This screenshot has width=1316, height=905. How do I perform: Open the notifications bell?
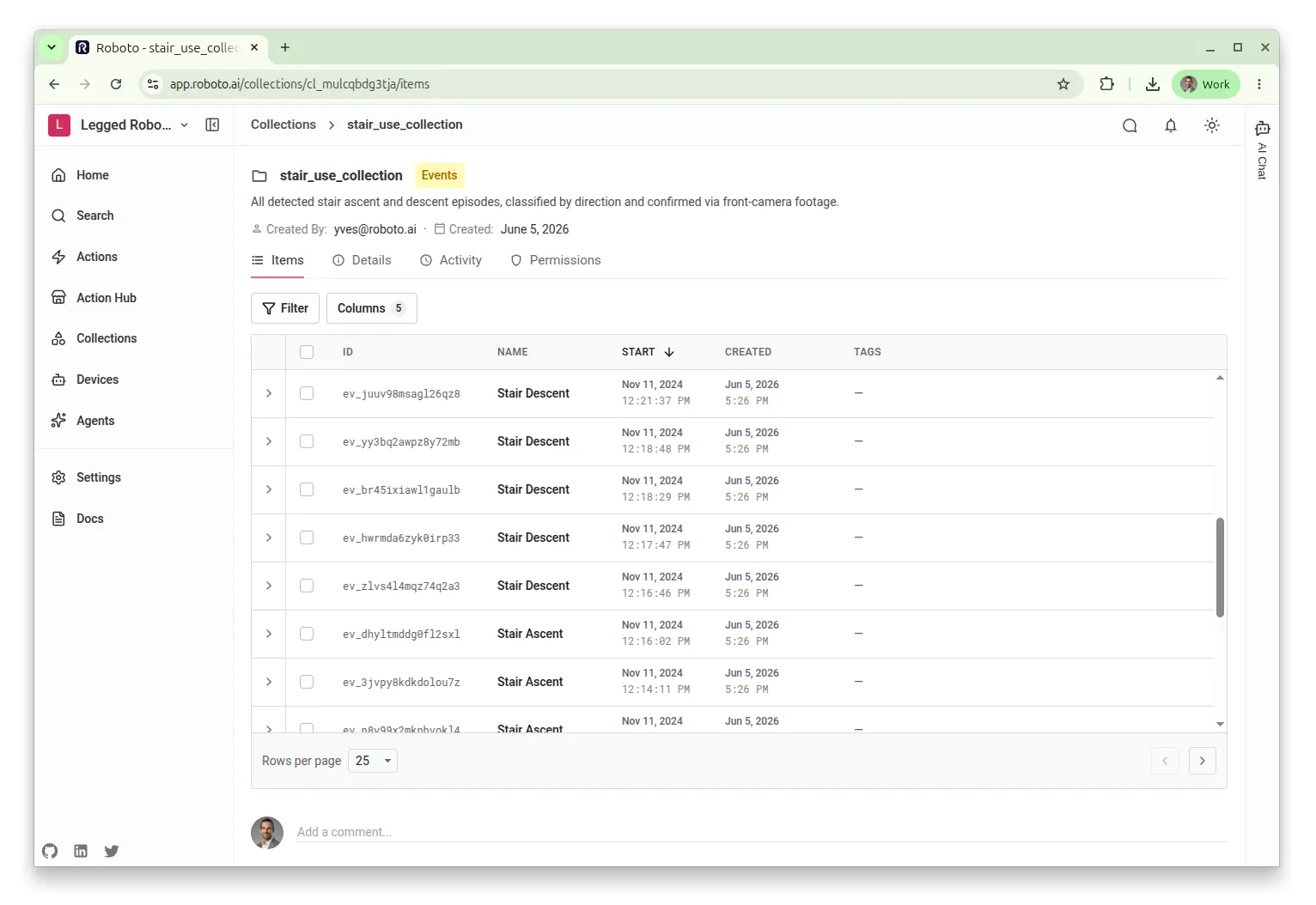(1171, 125)
